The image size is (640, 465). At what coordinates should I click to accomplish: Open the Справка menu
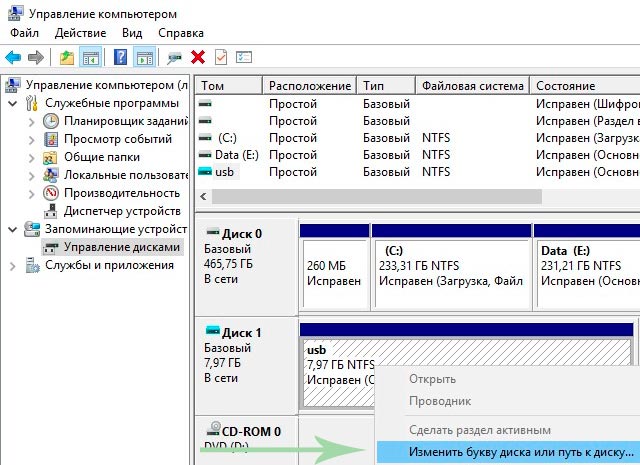[180, 33]
